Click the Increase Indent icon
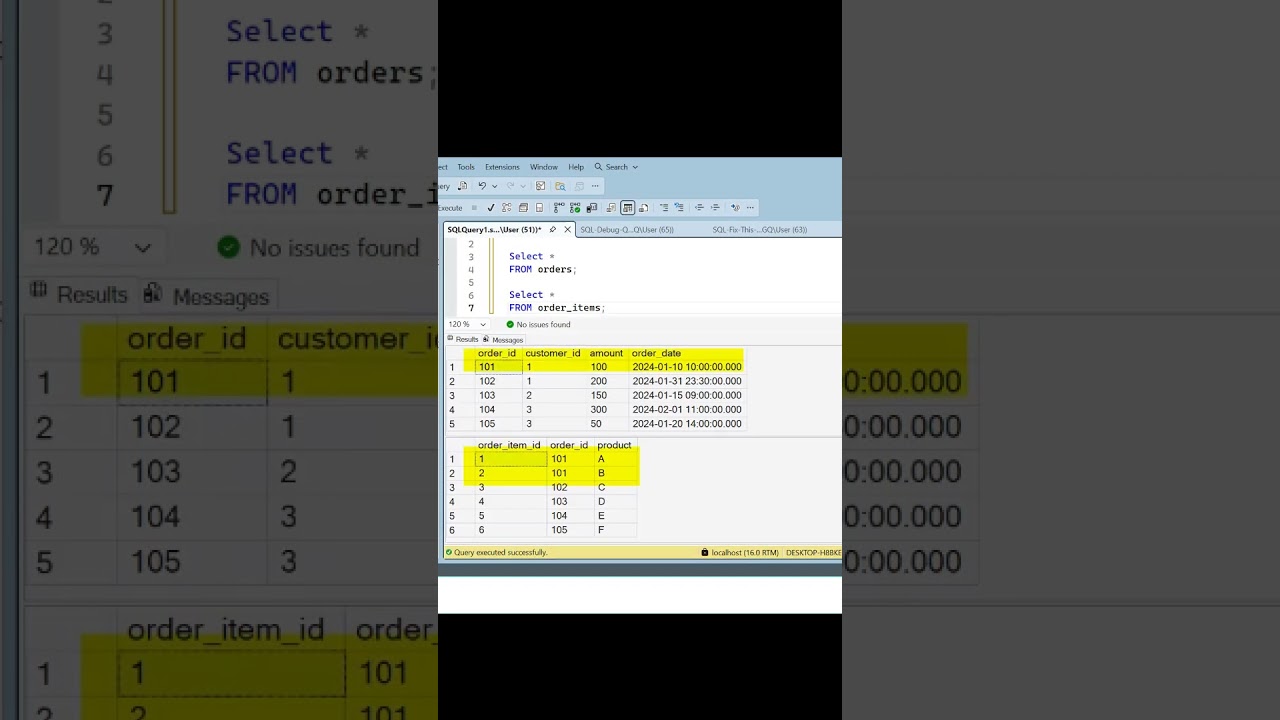The image size is (1280, 720). [x=715, y=208]
